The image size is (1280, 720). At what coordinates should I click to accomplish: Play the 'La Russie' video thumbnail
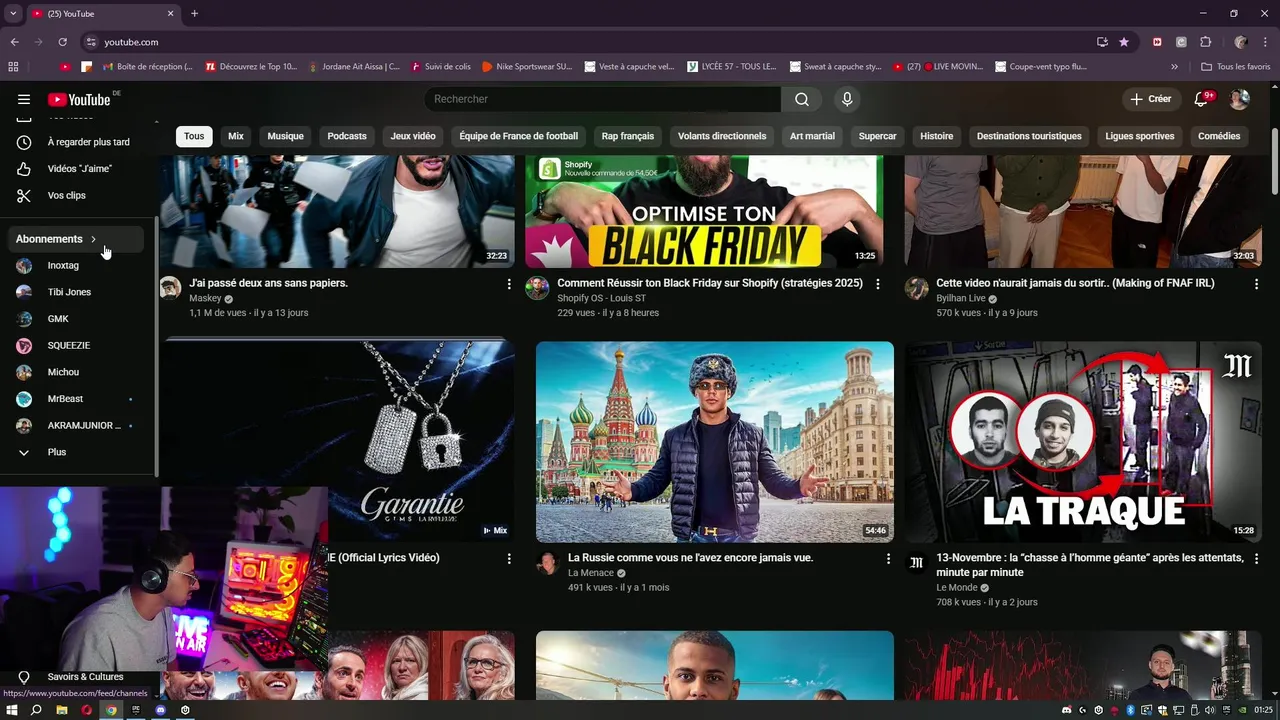(715, 442)
